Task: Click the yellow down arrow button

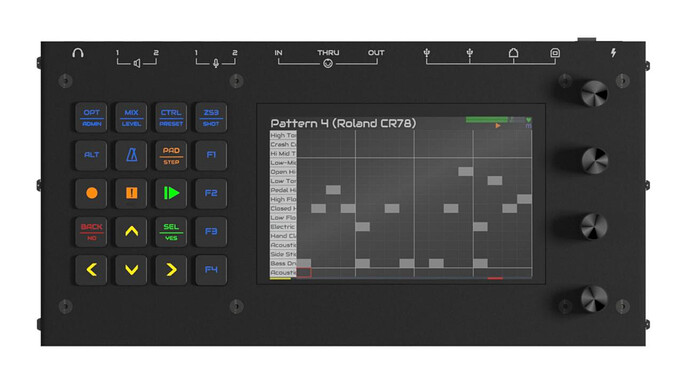Action: click(131, 270)
